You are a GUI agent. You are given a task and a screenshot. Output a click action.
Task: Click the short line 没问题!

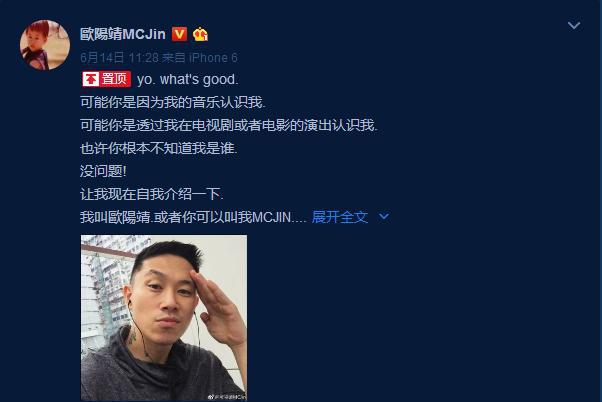click(103, 171)
